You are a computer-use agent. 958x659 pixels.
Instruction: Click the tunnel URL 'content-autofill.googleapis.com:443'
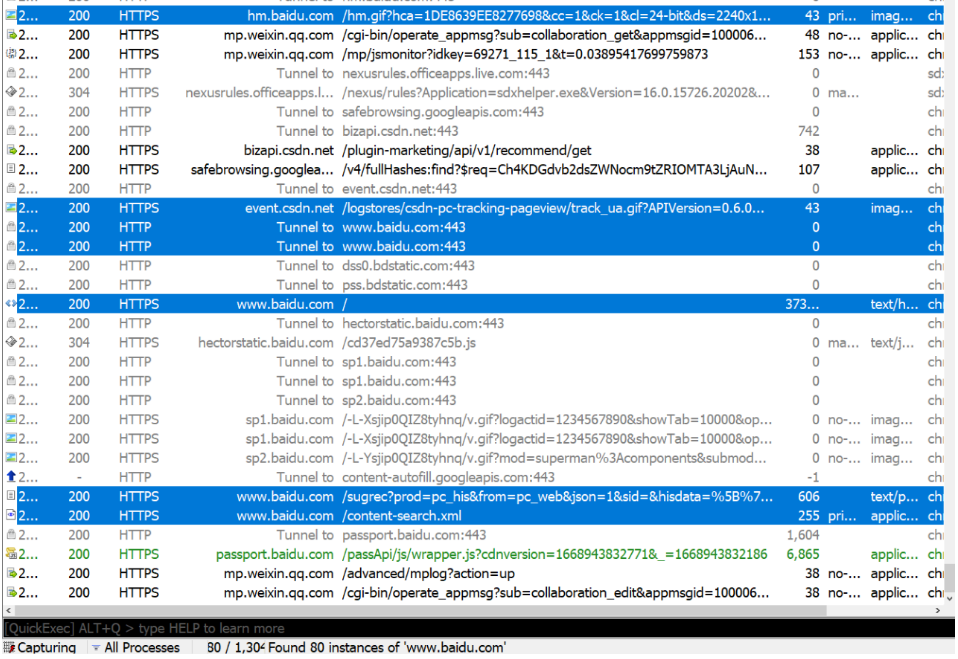click(448, 477)
